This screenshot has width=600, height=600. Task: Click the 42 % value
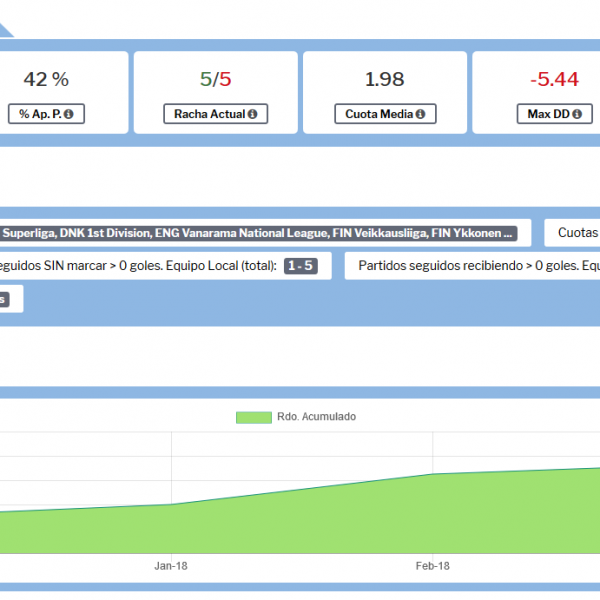tap(46, 79)
